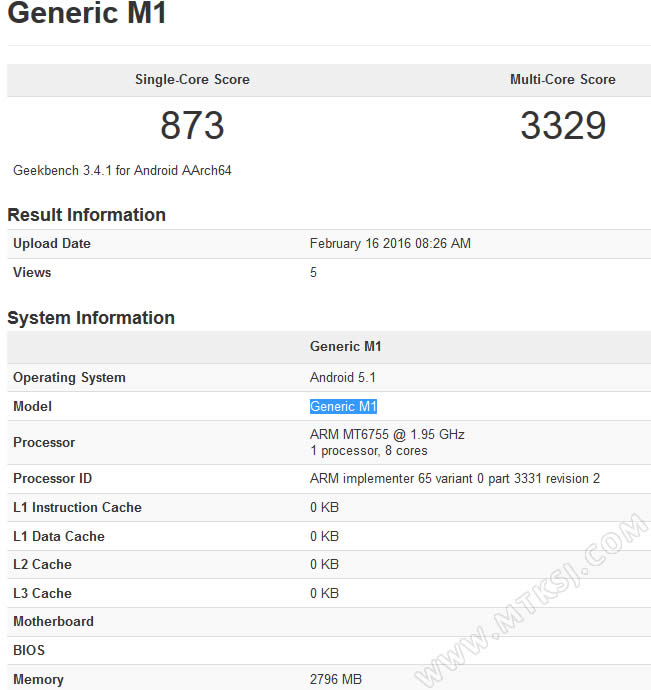Select the Processor ID label
The height and width of the screenshot is (690, 651).
point(53,478)
